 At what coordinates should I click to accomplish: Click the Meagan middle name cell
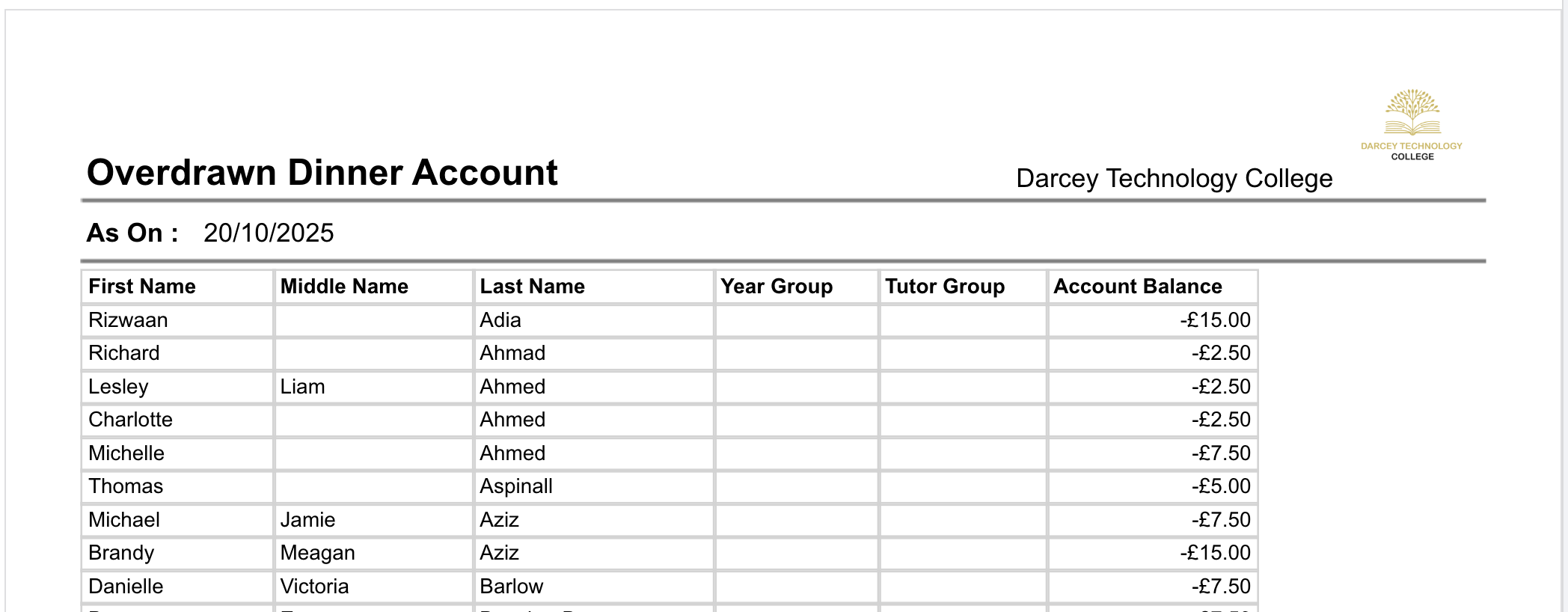click(317, 553)
